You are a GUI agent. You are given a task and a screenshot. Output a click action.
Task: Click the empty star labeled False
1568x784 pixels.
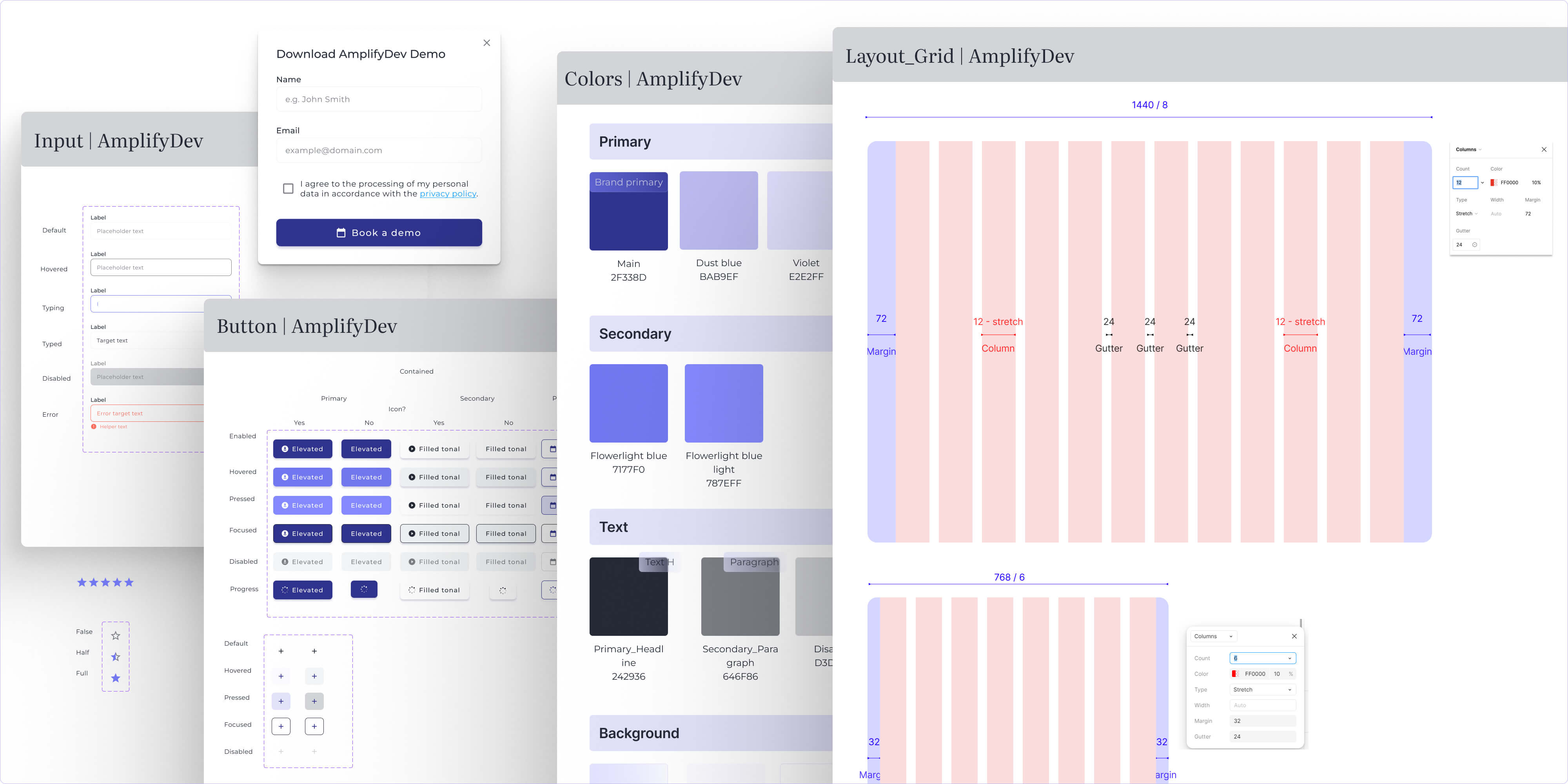click(x=116, y=635)
